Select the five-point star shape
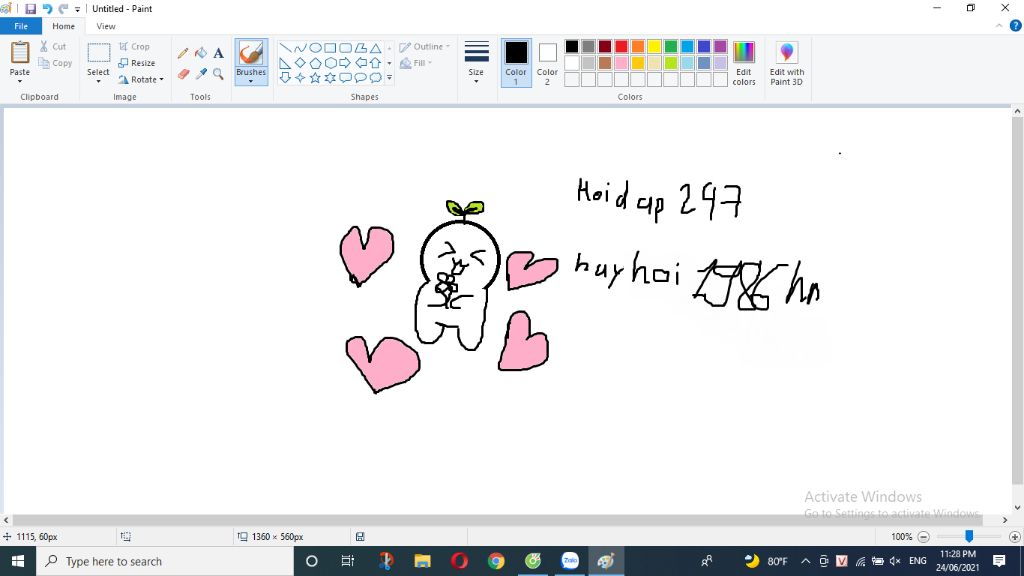 coord(315,78)
